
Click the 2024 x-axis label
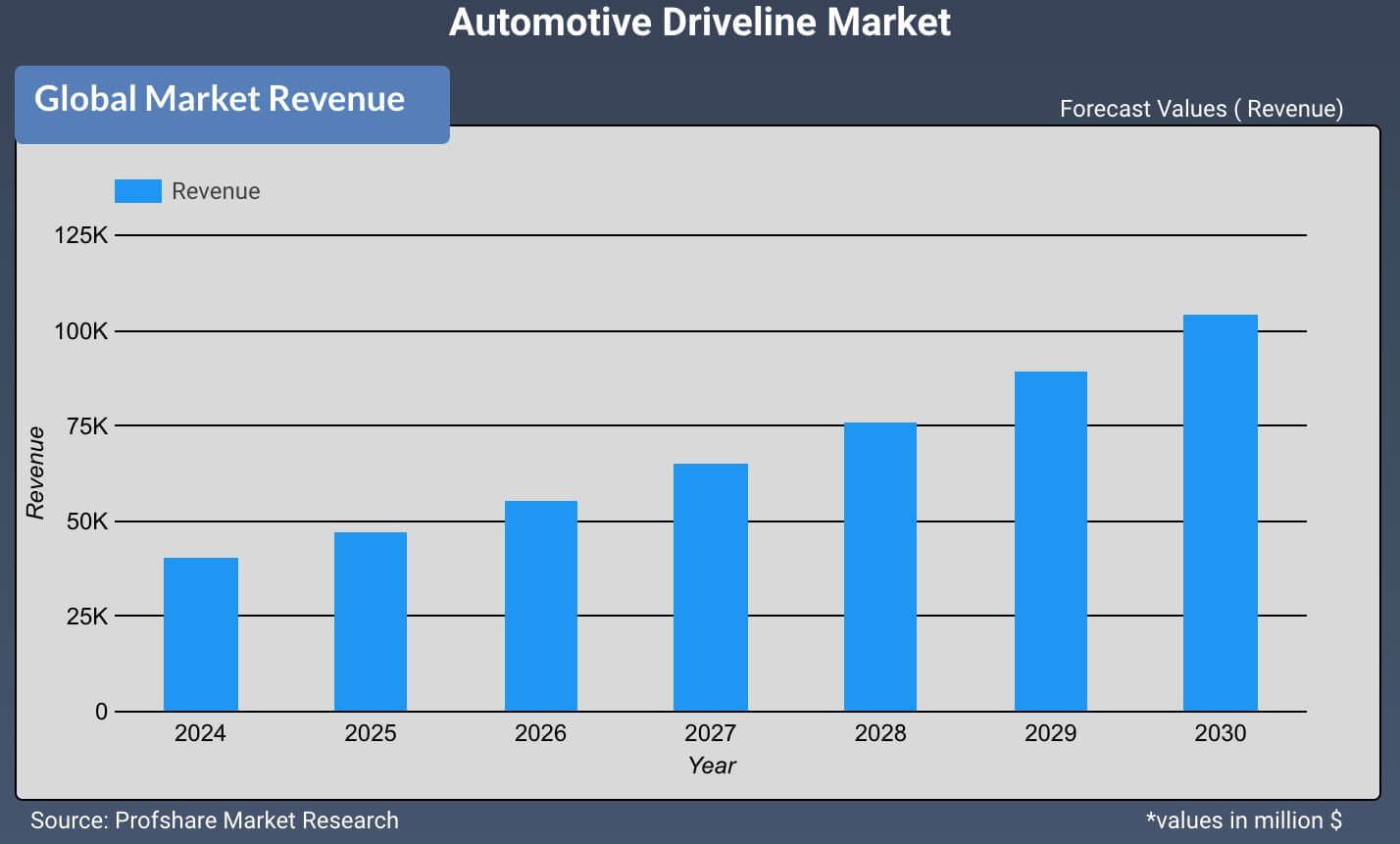tap(200, 733)
